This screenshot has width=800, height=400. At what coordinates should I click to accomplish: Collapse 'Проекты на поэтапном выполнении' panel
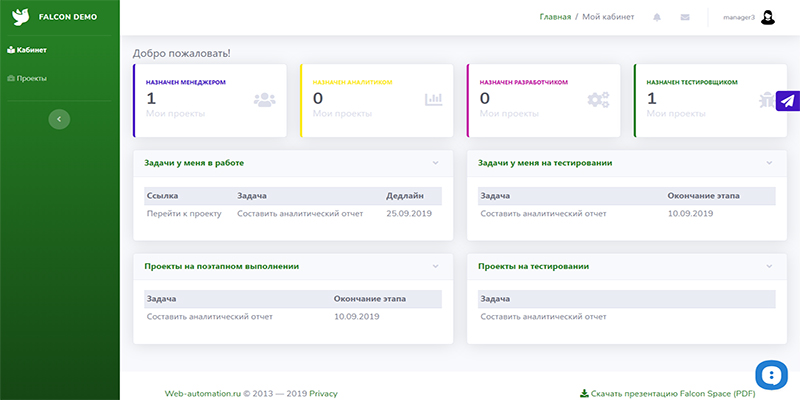point(435,266)
